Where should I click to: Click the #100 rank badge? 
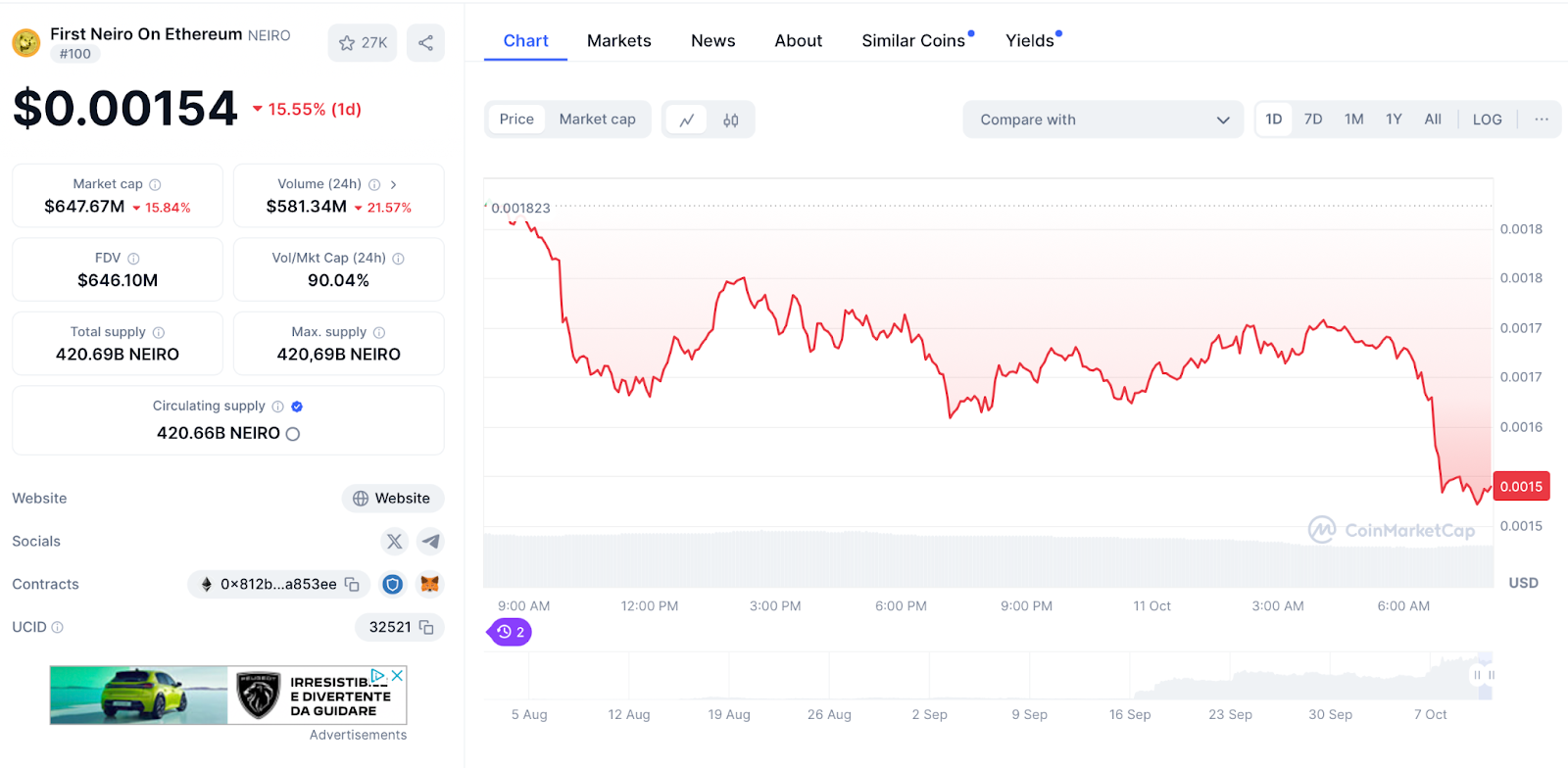pyautogui.click(x=75, y=54)
